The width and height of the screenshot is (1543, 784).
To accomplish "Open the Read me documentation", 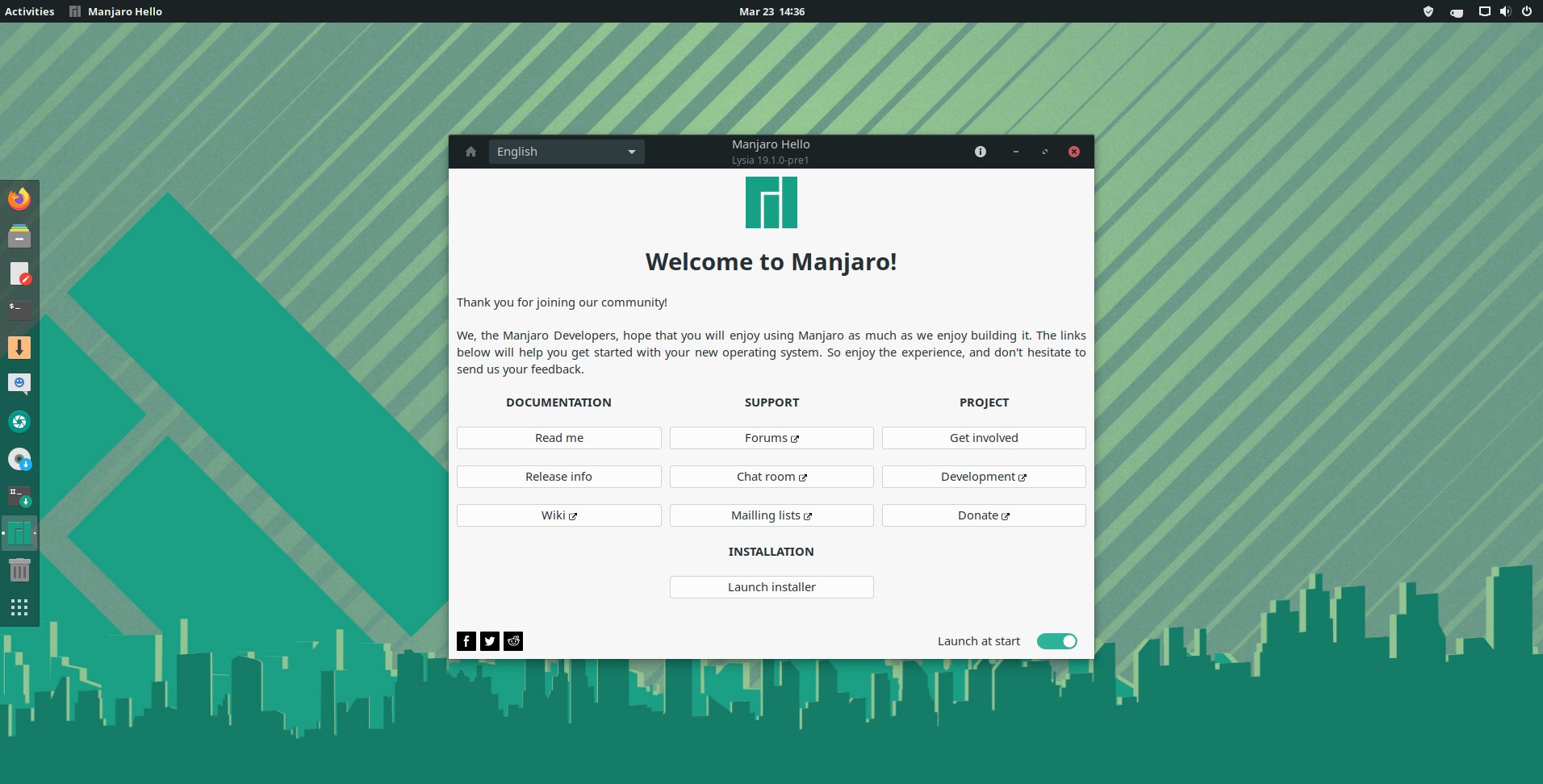I will [x=558, y=438].
